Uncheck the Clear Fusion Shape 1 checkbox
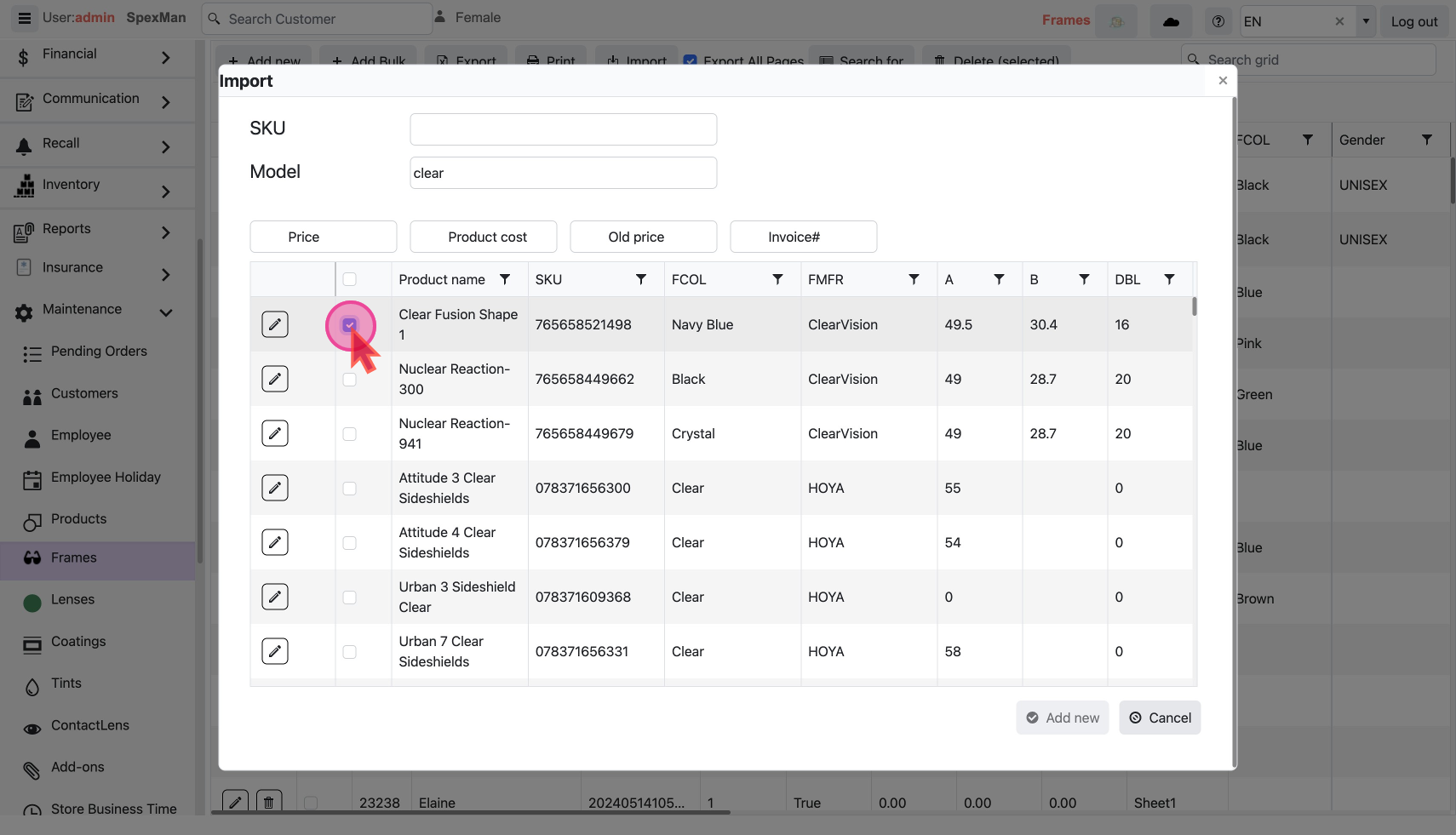1456x835 pixels. point(349,325)
